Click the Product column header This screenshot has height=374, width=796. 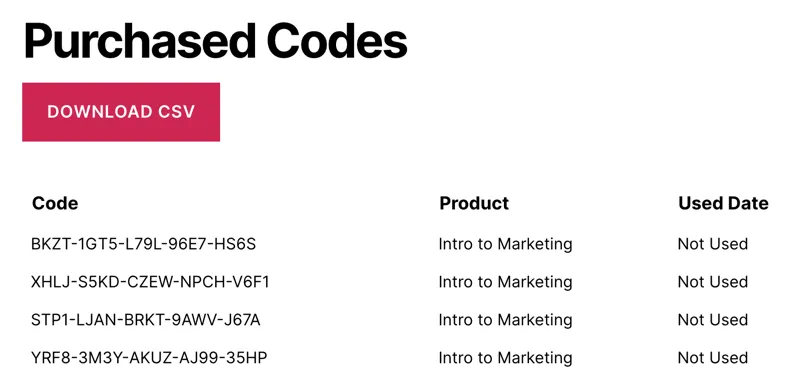[474, 203]
